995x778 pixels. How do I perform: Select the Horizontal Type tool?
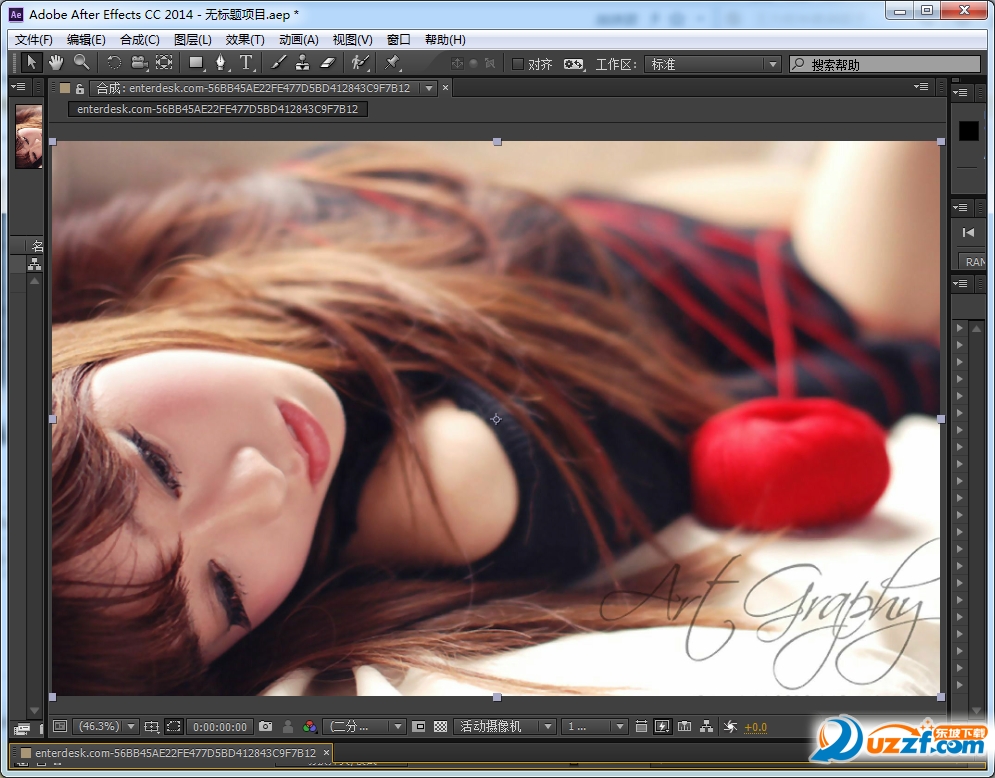246,63
